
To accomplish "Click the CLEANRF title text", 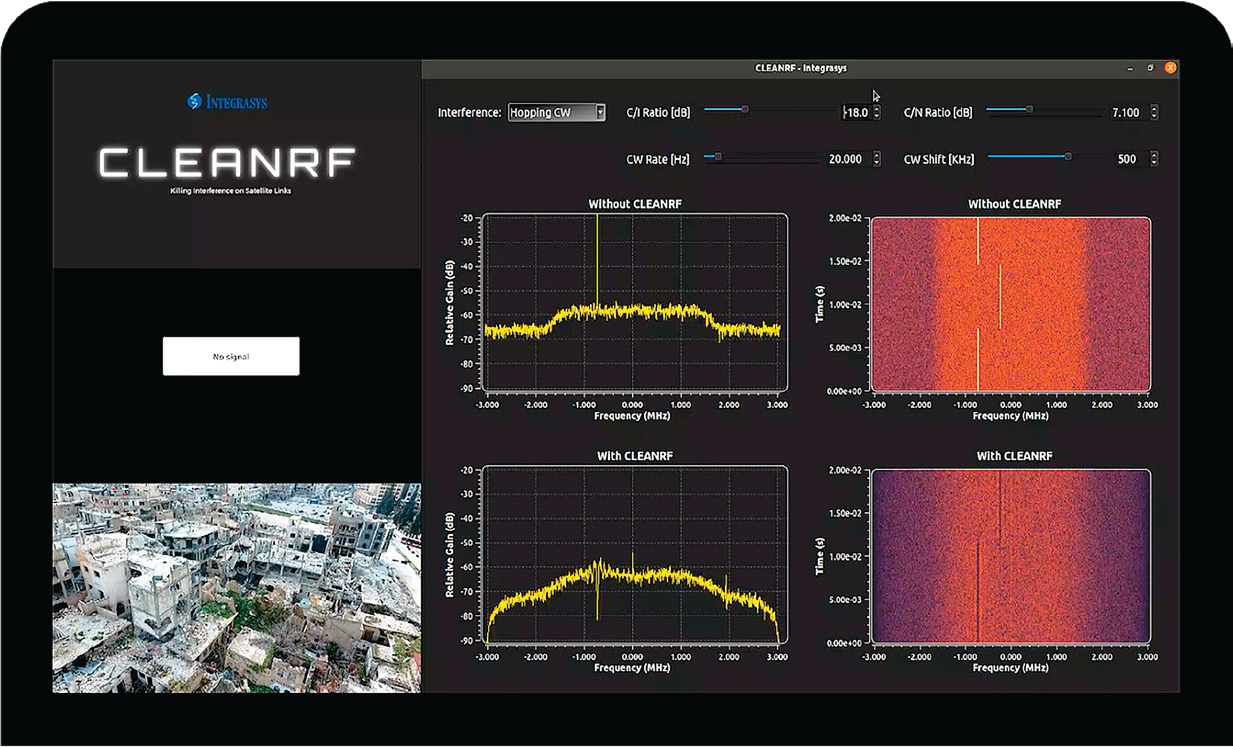I will click(227, 163).
